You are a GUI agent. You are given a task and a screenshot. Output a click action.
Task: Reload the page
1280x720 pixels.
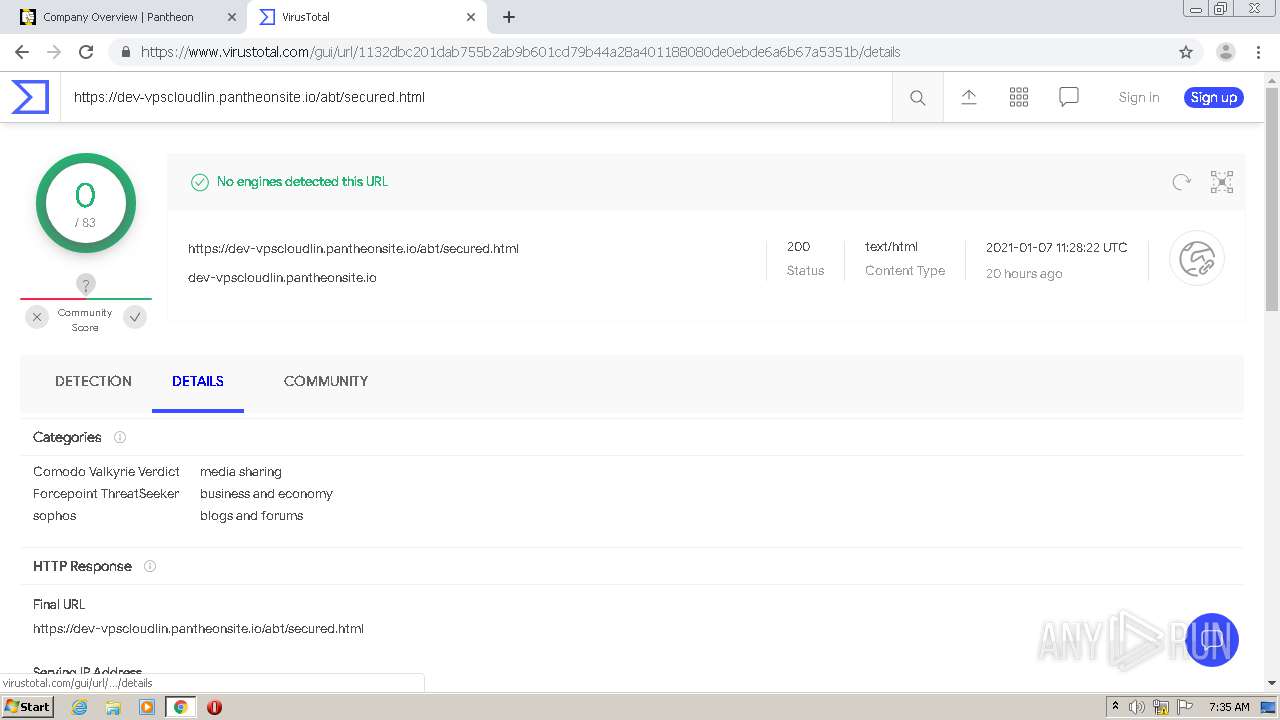(x=86, y=52)
